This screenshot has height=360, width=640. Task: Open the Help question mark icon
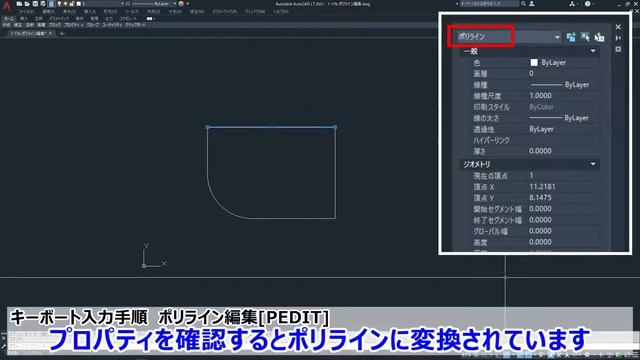587,3
